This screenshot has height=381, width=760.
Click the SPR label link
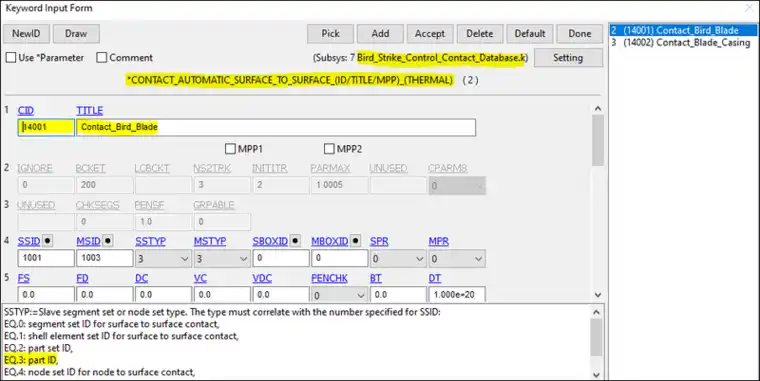[379, 241]
